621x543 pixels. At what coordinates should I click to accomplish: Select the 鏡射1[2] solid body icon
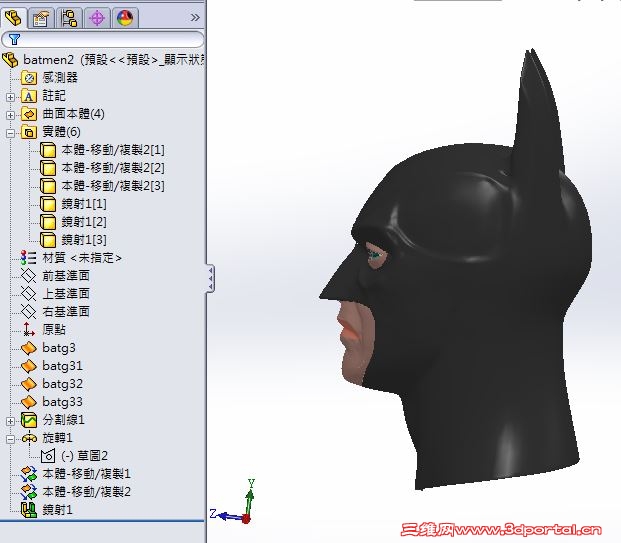48,222
